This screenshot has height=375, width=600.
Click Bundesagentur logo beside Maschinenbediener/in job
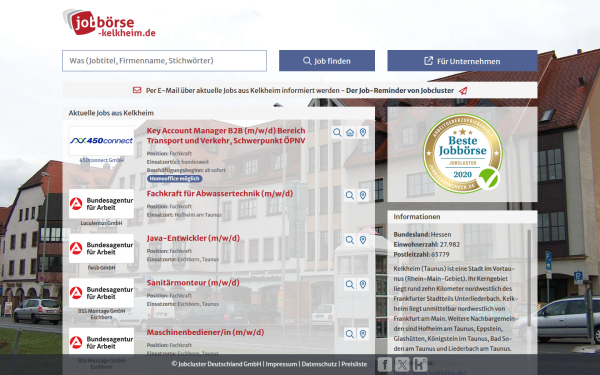pos(101,342)
